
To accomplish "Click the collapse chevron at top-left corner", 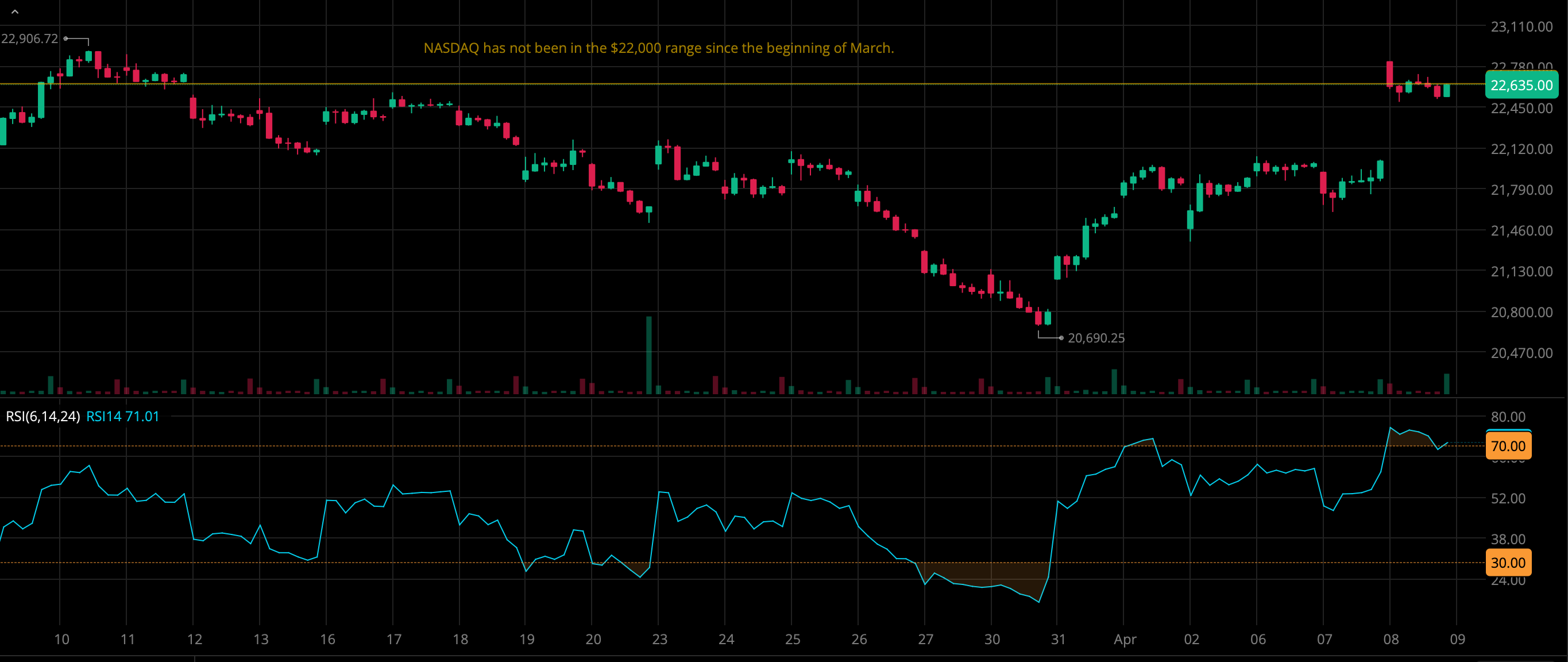I will [14, 11].
